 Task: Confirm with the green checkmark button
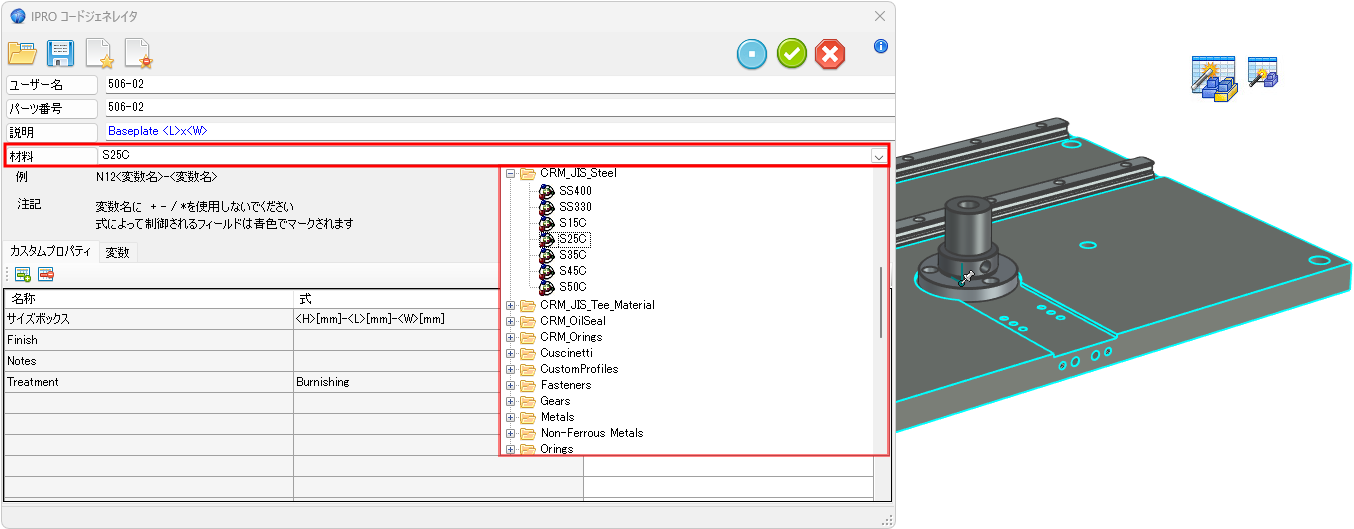[x=792, y=54]
